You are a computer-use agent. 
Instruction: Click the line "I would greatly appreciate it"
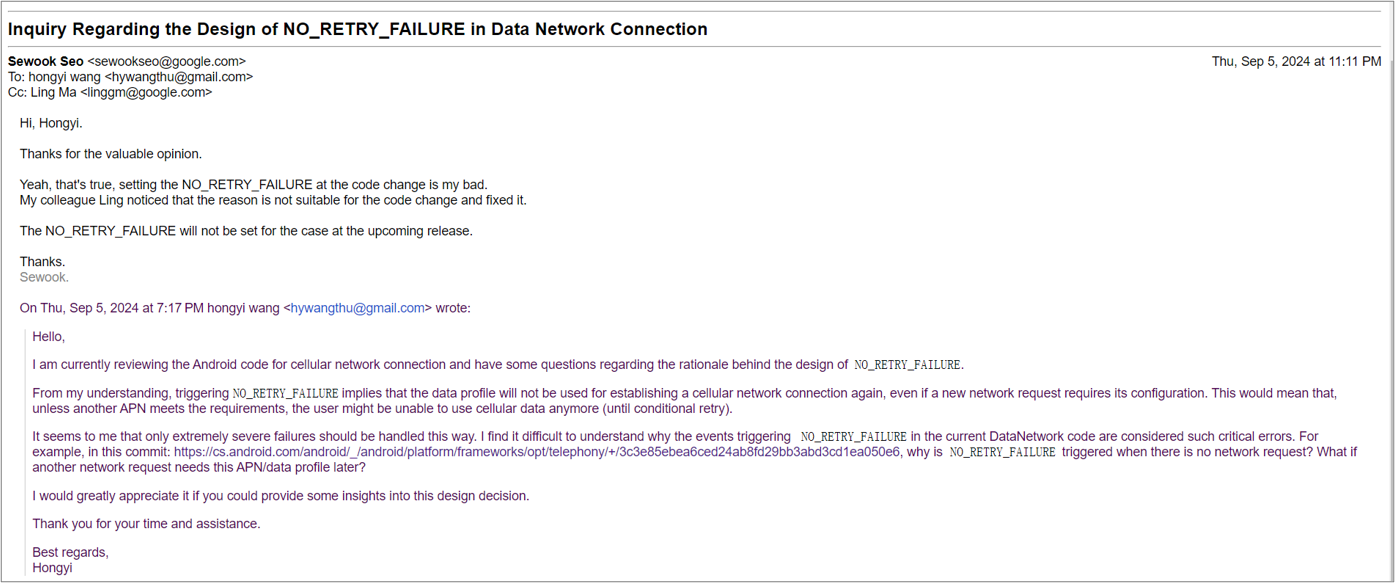click(x=280, y=496)
